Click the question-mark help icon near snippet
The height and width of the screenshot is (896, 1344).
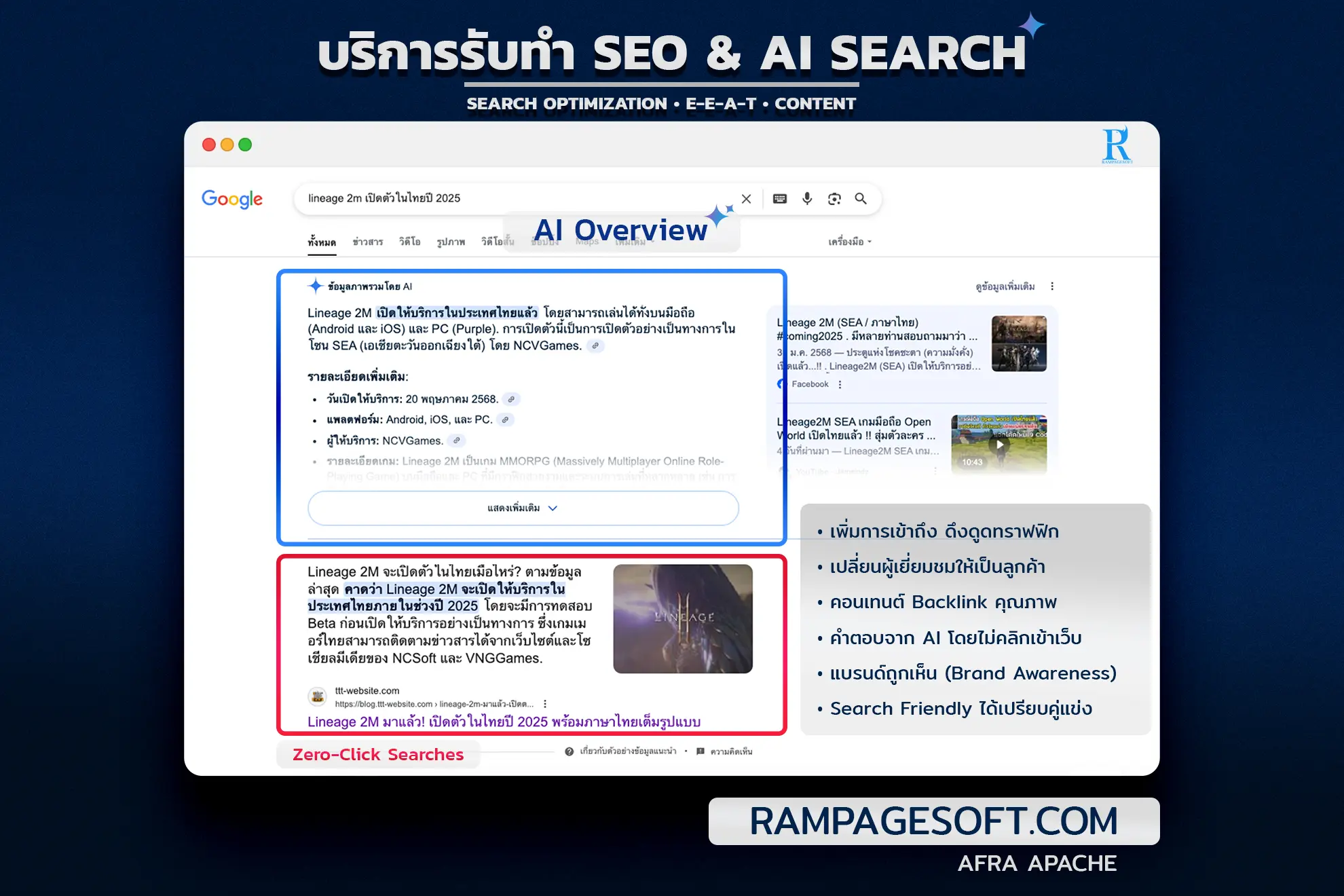point(570,751)
